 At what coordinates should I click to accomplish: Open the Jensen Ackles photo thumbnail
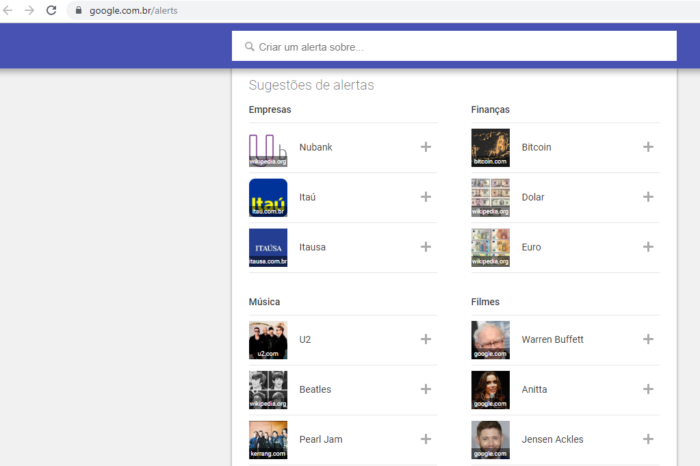(x=490, y=440)
